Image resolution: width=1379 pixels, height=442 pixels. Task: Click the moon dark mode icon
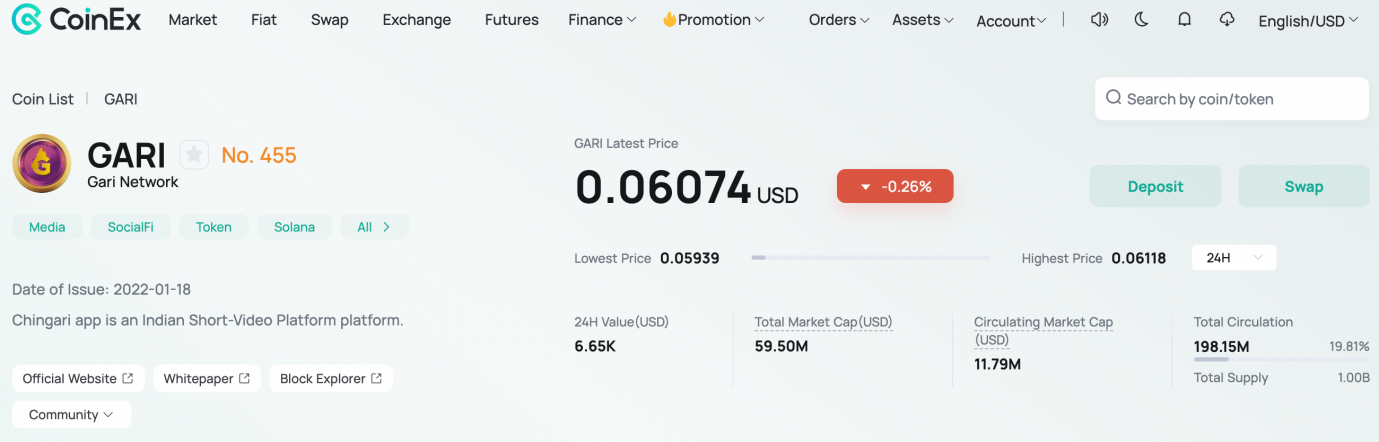[1141, 20]
